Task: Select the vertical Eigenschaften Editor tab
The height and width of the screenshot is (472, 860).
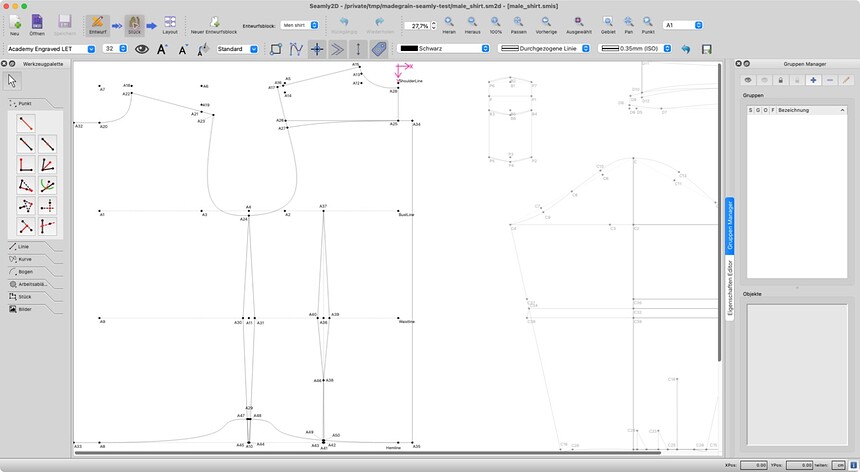Action: pyautogui.click(x=729, y=287)
